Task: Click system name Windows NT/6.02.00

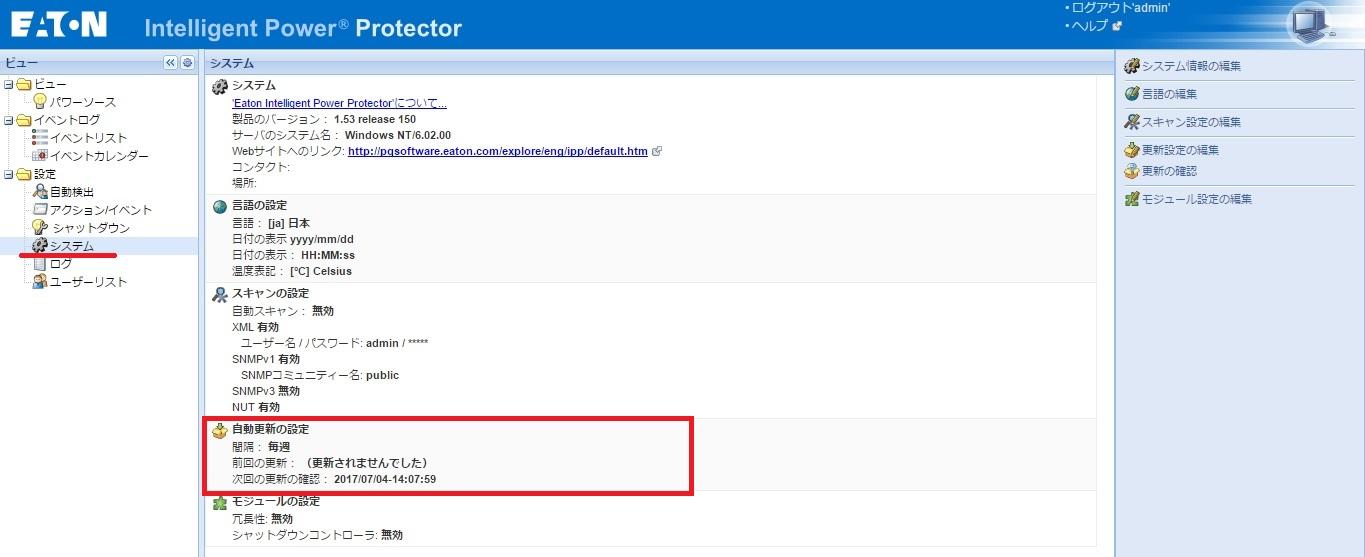Action: pyautogui.click(x=398, y=135)
